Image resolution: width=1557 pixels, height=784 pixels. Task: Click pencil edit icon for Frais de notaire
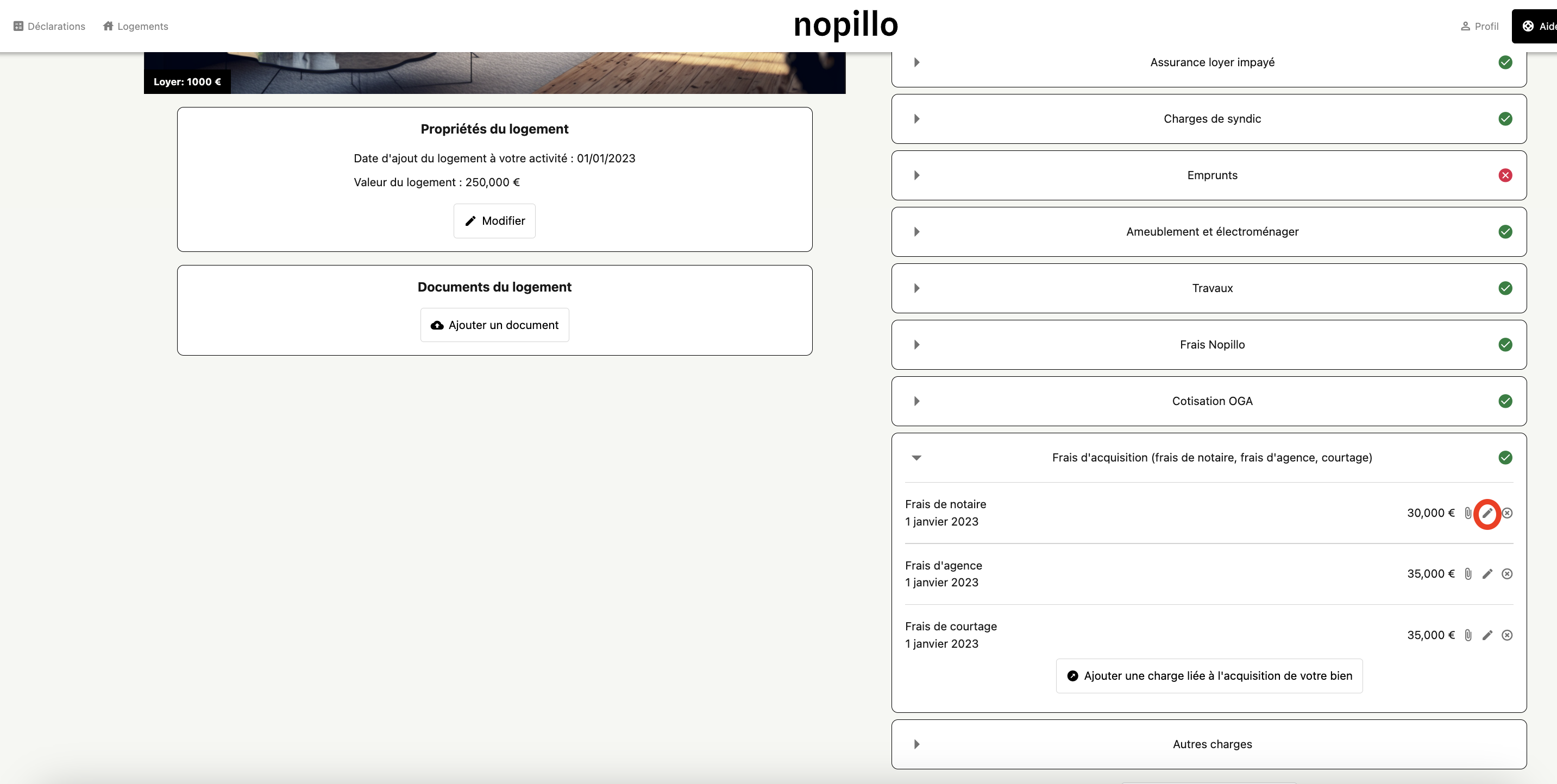pyautogui.click(x=1487, y=513)
